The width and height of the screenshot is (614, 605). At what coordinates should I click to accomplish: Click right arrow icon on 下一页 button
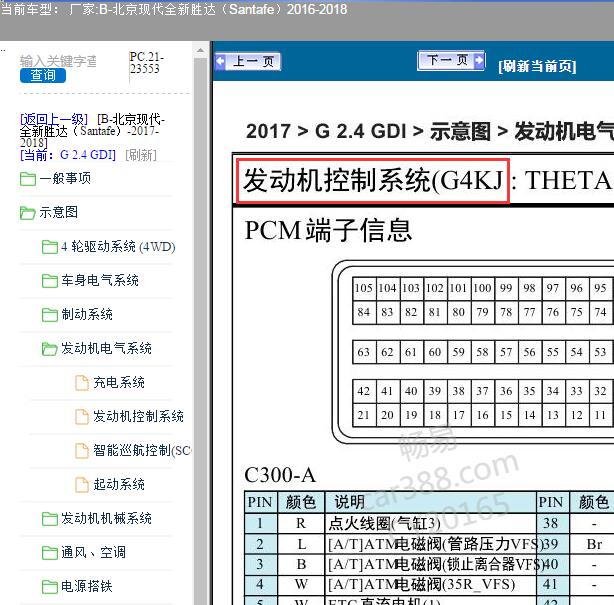click(x=479, y=60)
